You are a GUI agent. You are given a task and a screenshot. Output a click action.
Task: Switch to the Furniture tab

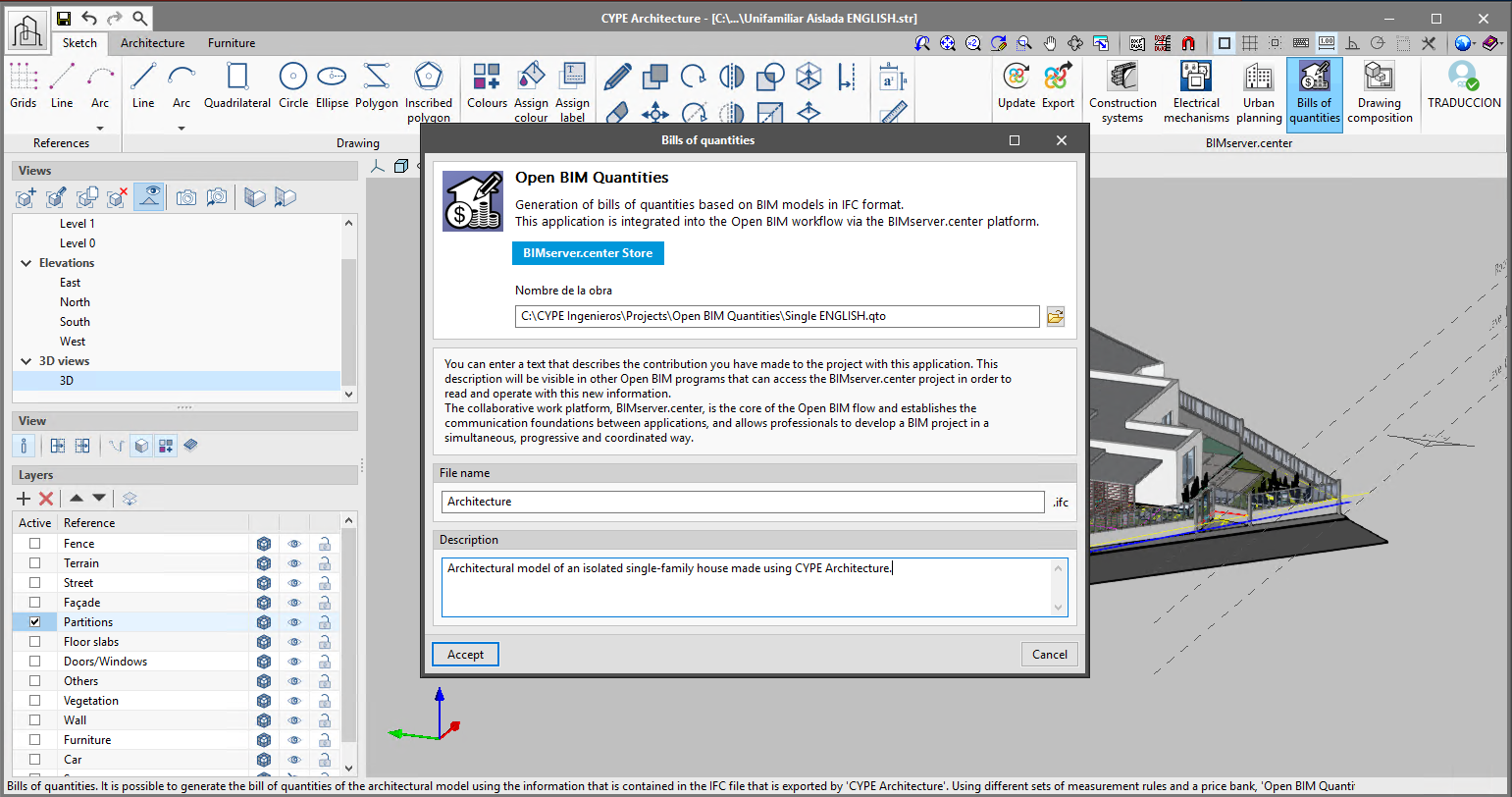tap(232, 43)
